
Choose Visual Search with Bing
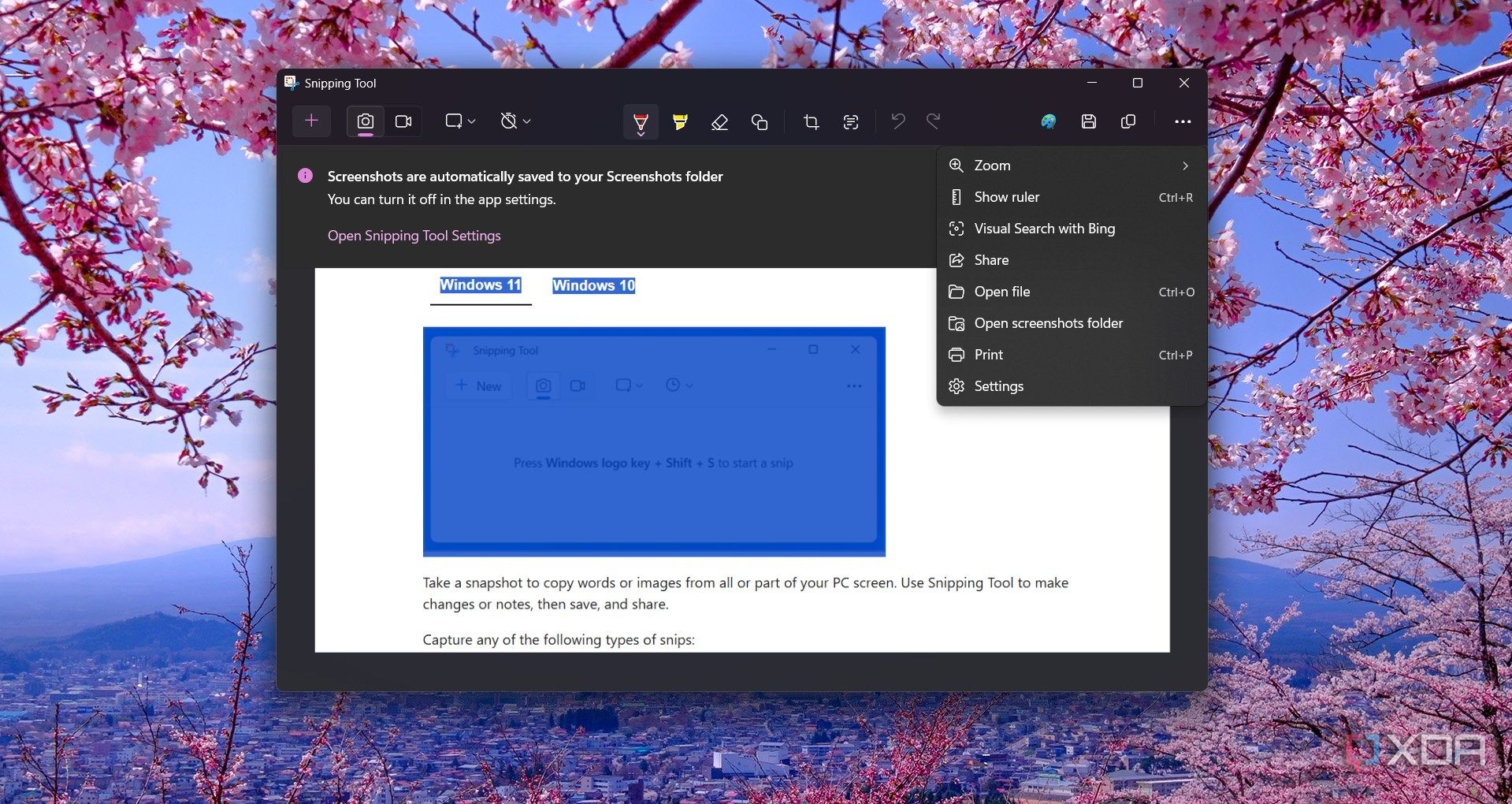(1072, 229)
